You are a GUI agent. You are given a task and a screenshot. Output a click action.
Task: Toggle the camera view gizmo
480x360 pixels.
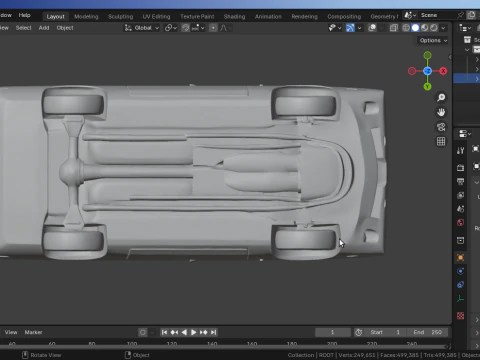point(441,127)
